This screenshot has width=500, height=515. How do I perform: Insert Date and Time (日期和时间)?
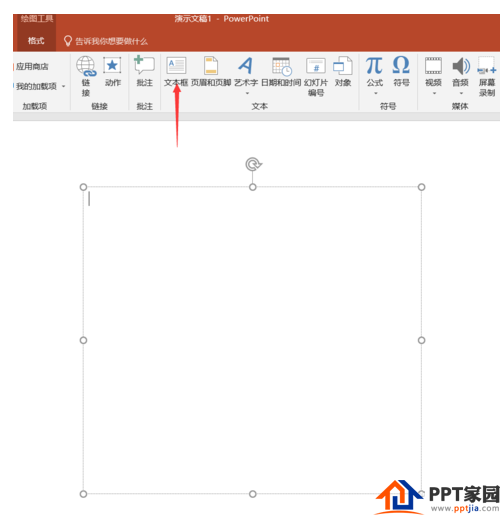pyautogui.click(x=281, y=66)
